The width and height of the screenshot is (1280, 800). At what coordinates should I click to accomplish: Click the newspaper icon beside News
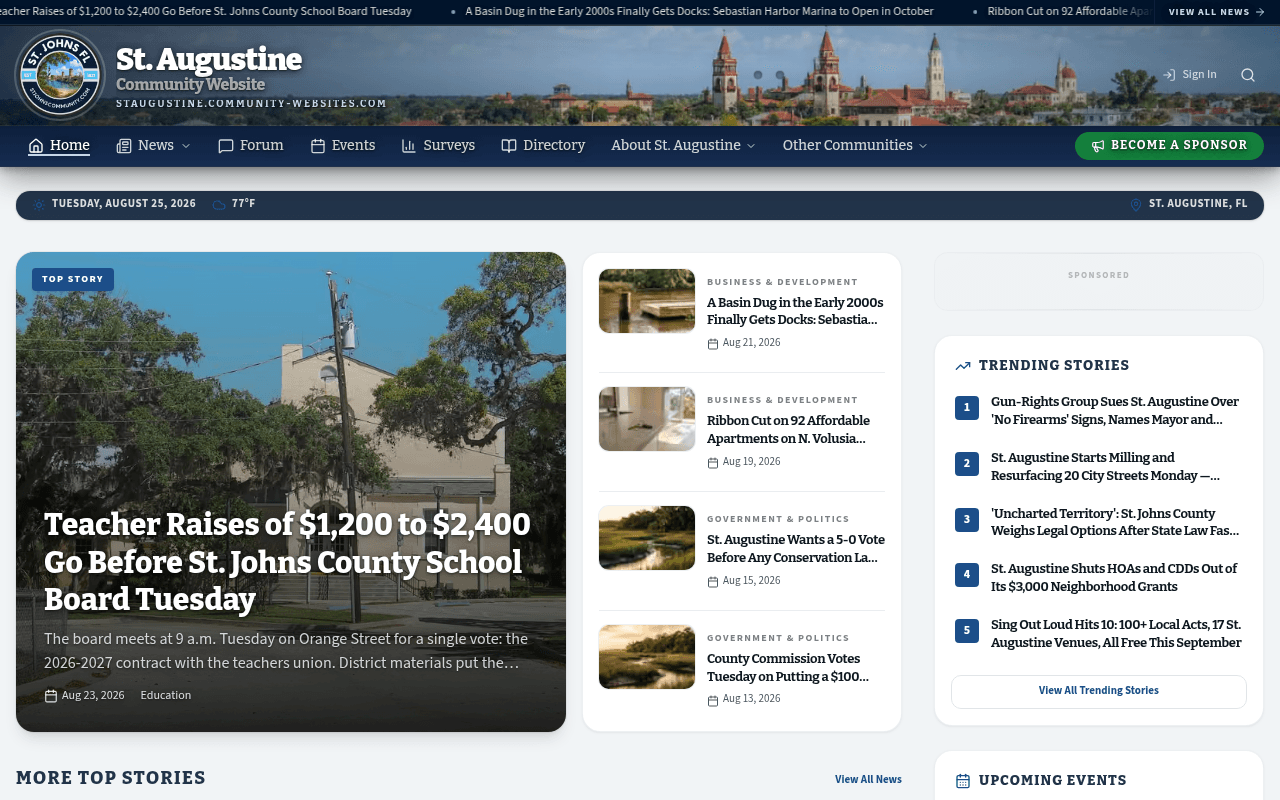coord(124,146)
